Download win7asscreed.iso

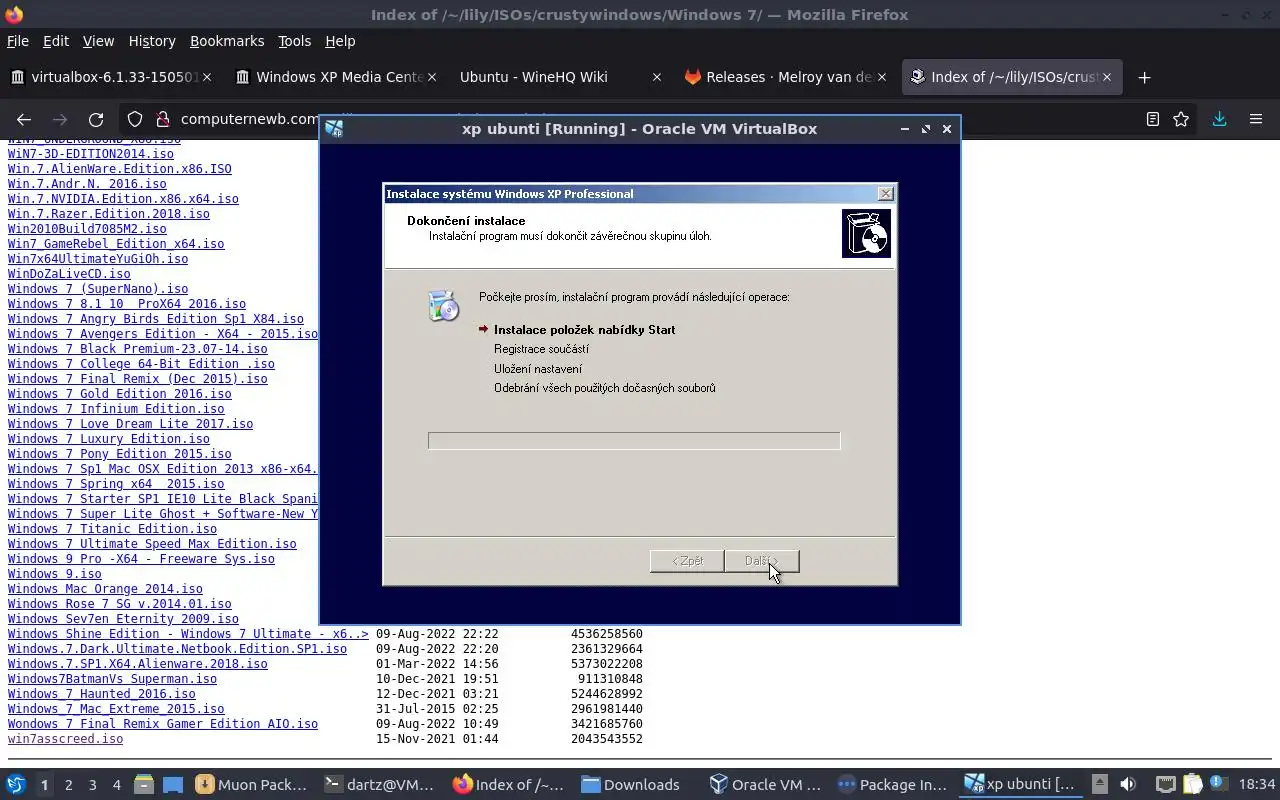click(x=65, y=739)
